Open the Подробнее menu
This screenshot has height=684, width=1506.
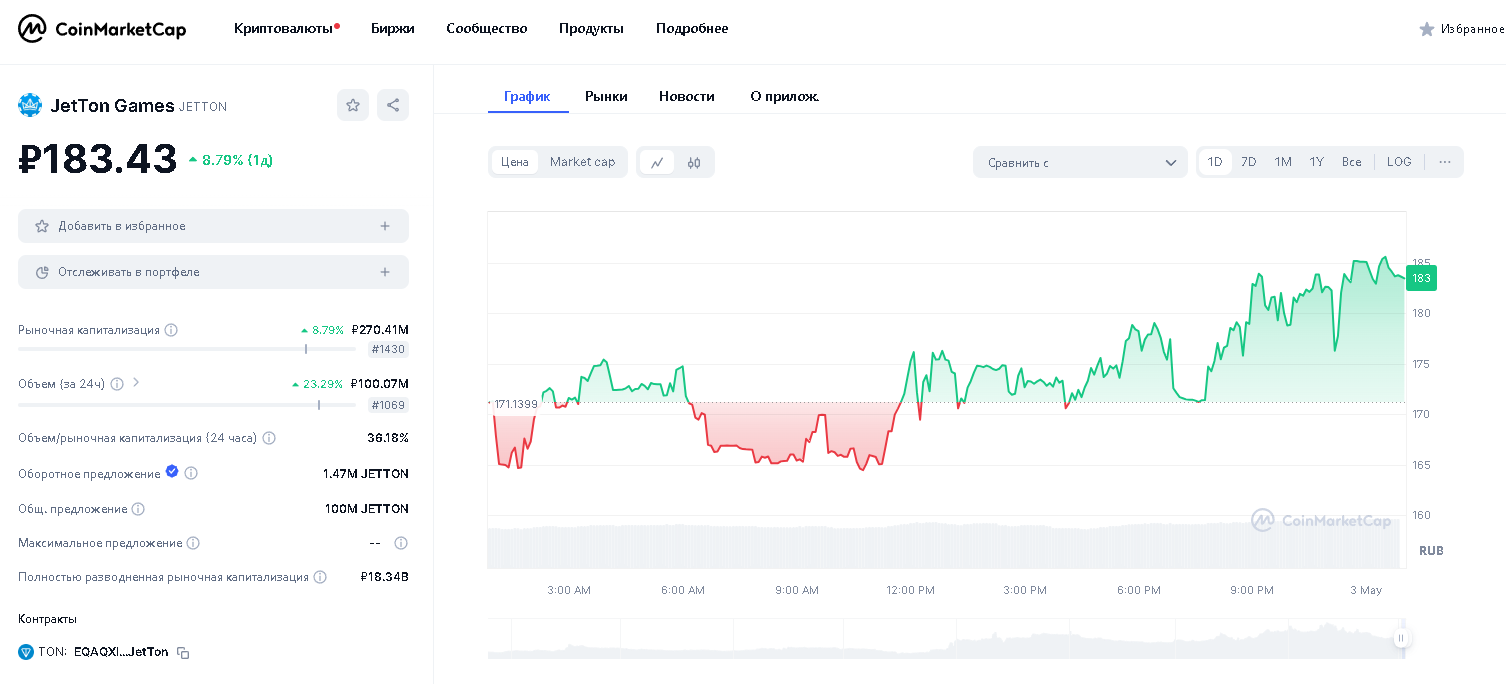[x=692, y=29]
